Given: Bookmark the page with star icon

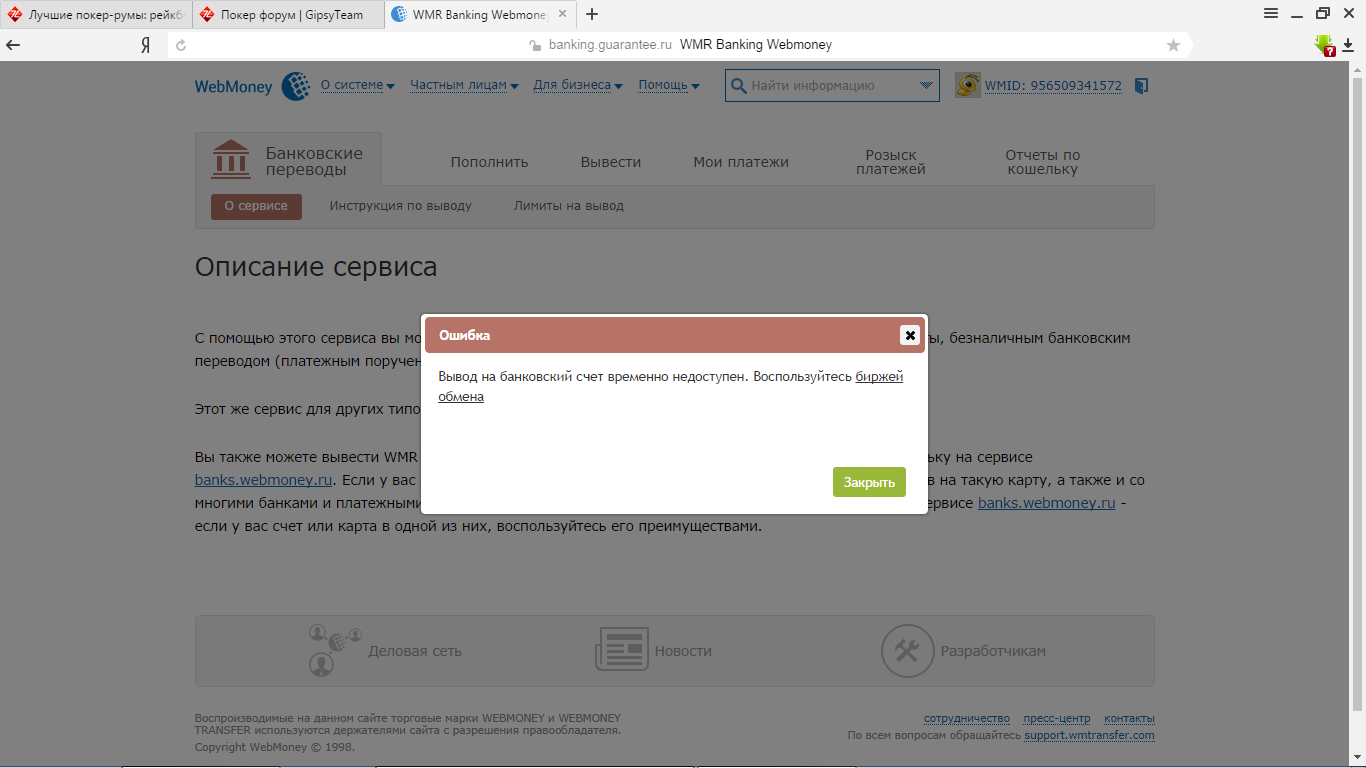Looking at the screenshot, I should tap(1173, 45).
